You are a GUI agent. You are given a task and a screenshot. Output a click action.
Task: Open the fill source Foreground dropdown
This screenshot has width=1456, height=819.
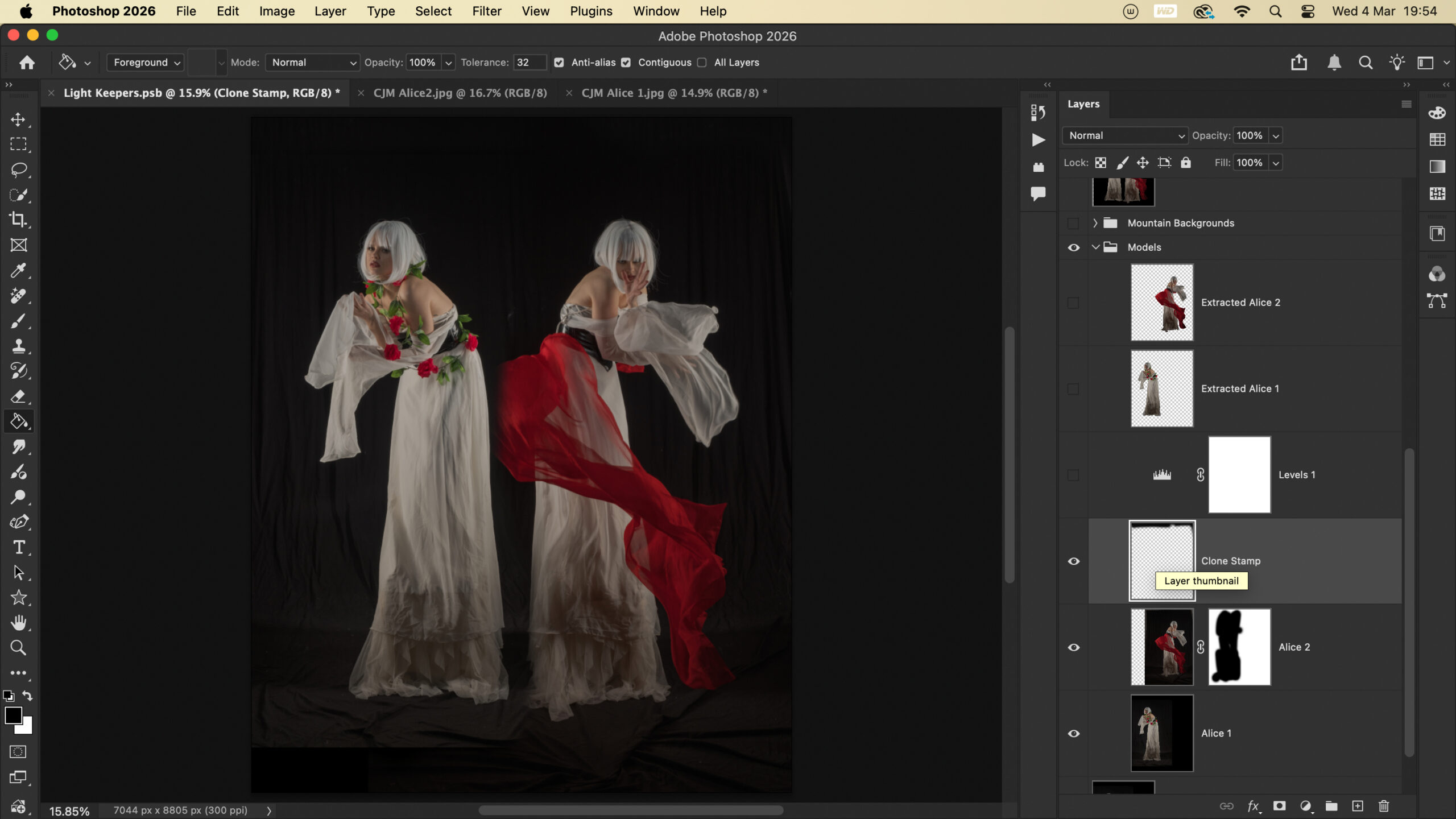pos(146,63)
